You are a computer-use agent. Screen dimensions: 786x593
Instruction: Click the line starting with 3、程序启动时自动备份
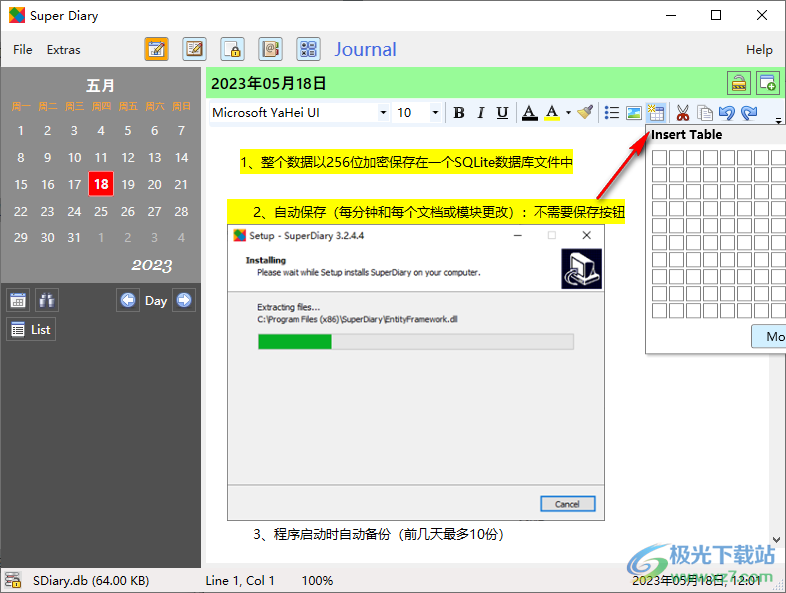pos(378,534)
